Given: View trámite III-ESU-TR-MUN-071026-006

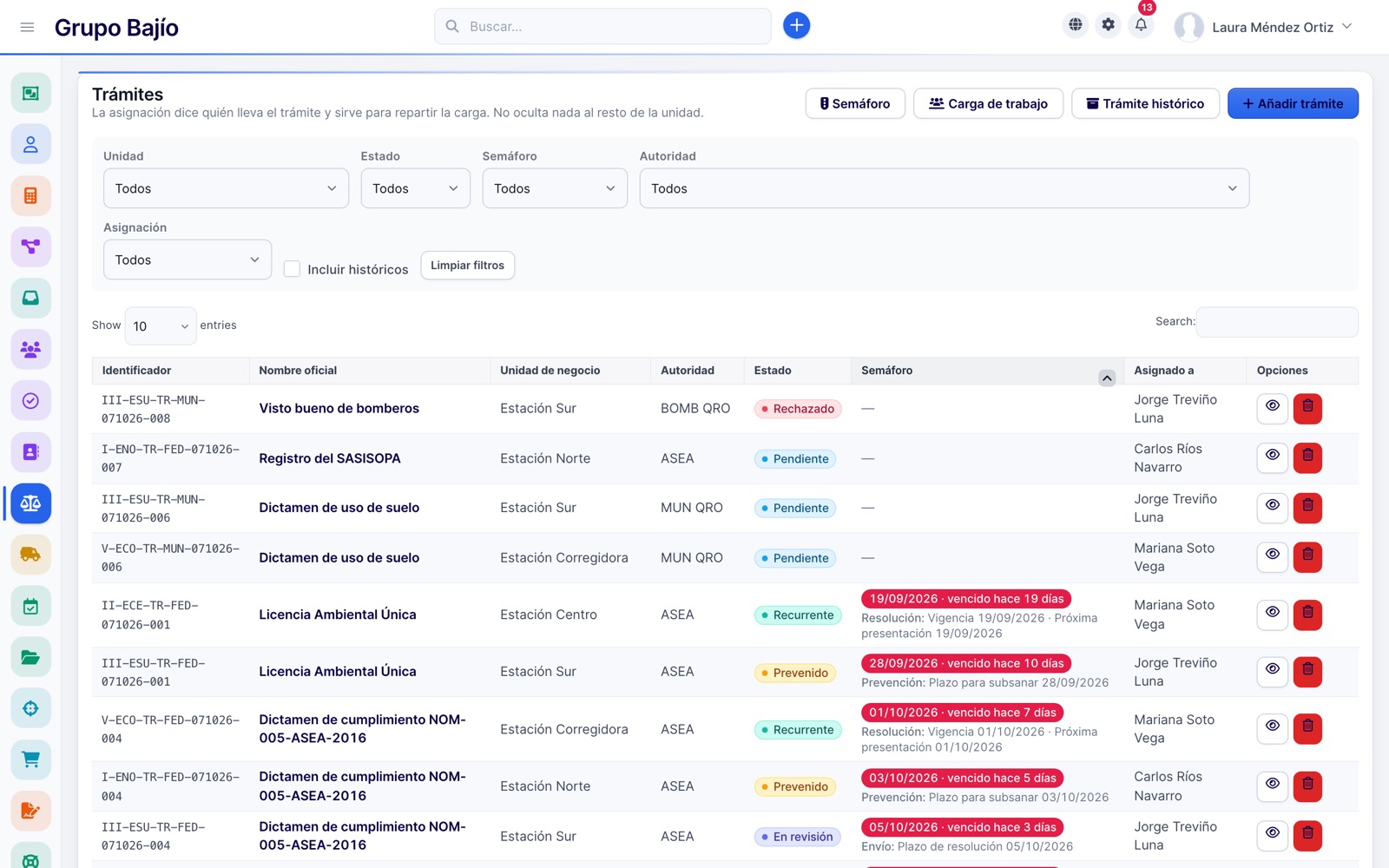Looking at the screenshot, I should coord(1272,508).
